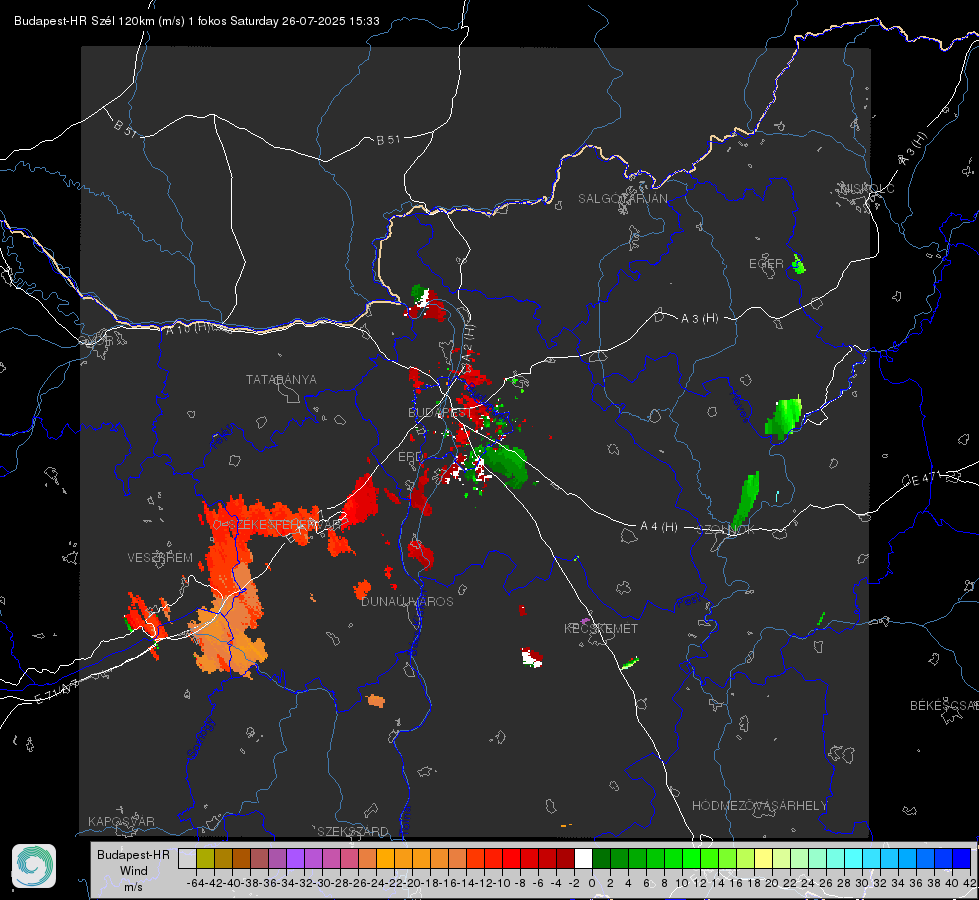
Task: Click the "42" legend value
Action: (970, 883)
